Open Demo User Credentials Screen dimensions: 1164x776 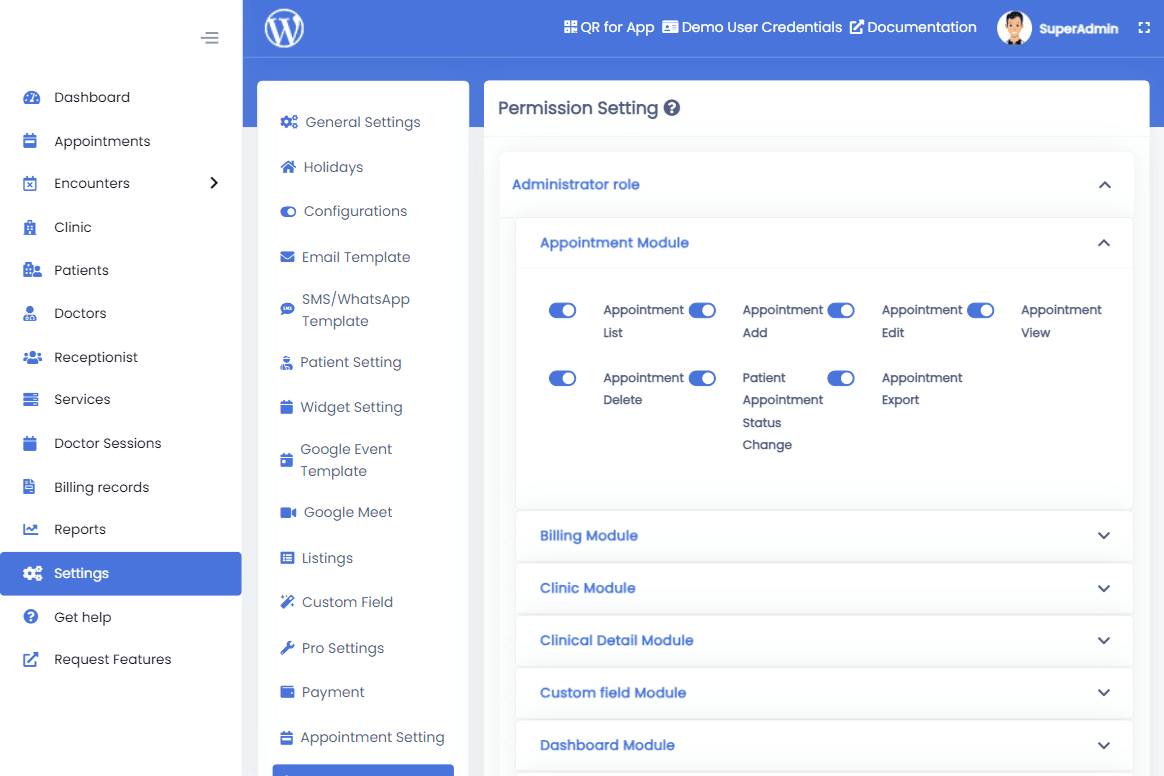point(752,27)
